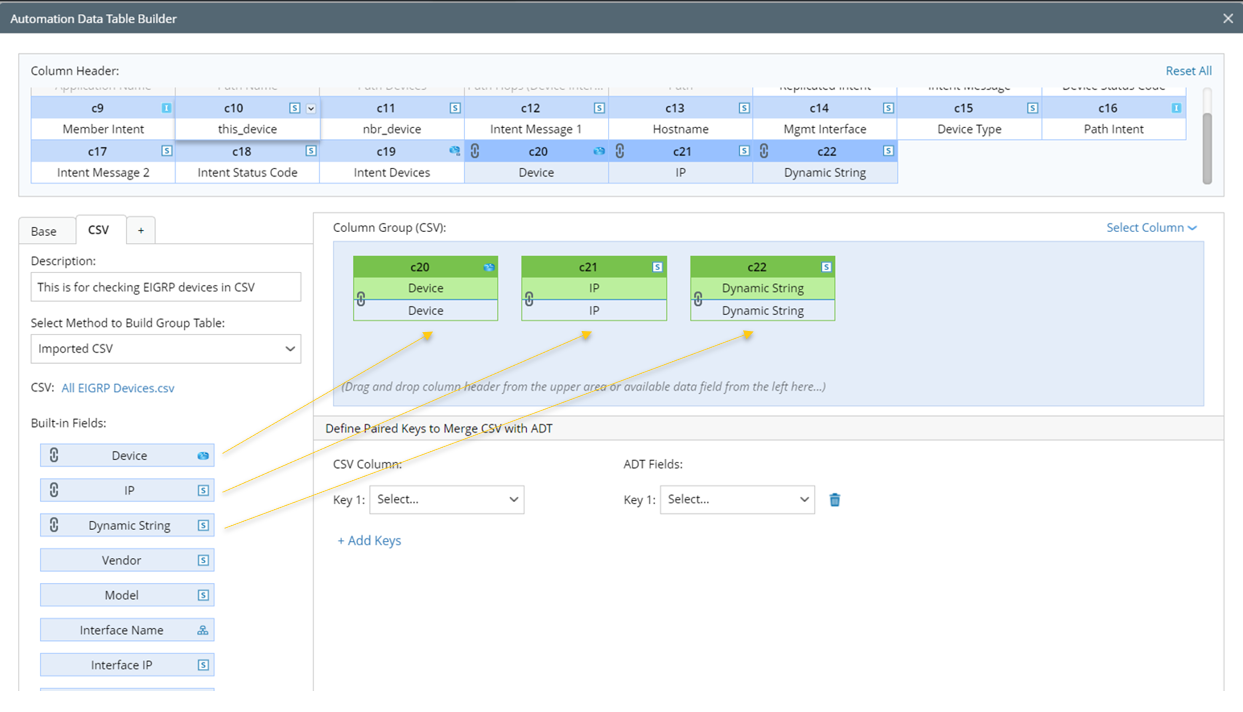Image resolution: width=1243 pixels, height=712 pixels.
Task: Click the interface icon on Interface Name field
Action: (203, 630)
